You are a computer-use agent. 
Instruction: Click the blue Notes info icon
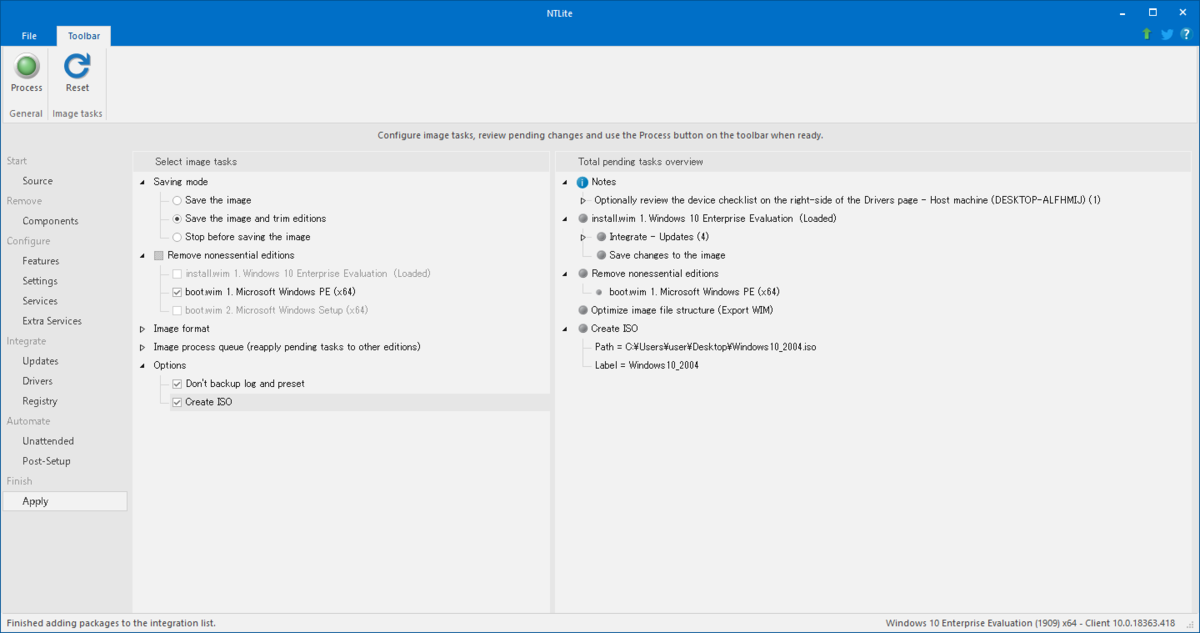tap(583, 182)
